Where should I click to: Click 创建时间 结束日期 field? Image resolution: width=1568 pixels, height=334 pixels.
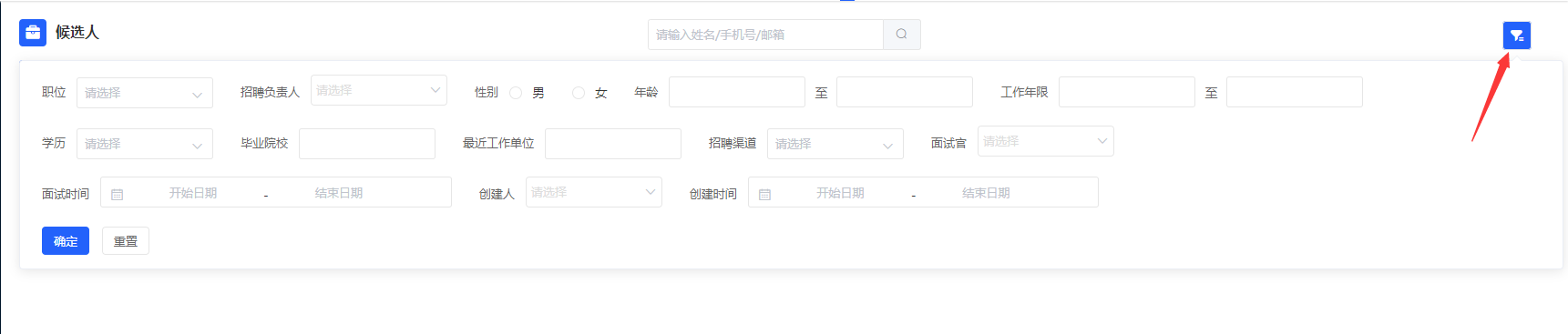coord(986,193)
